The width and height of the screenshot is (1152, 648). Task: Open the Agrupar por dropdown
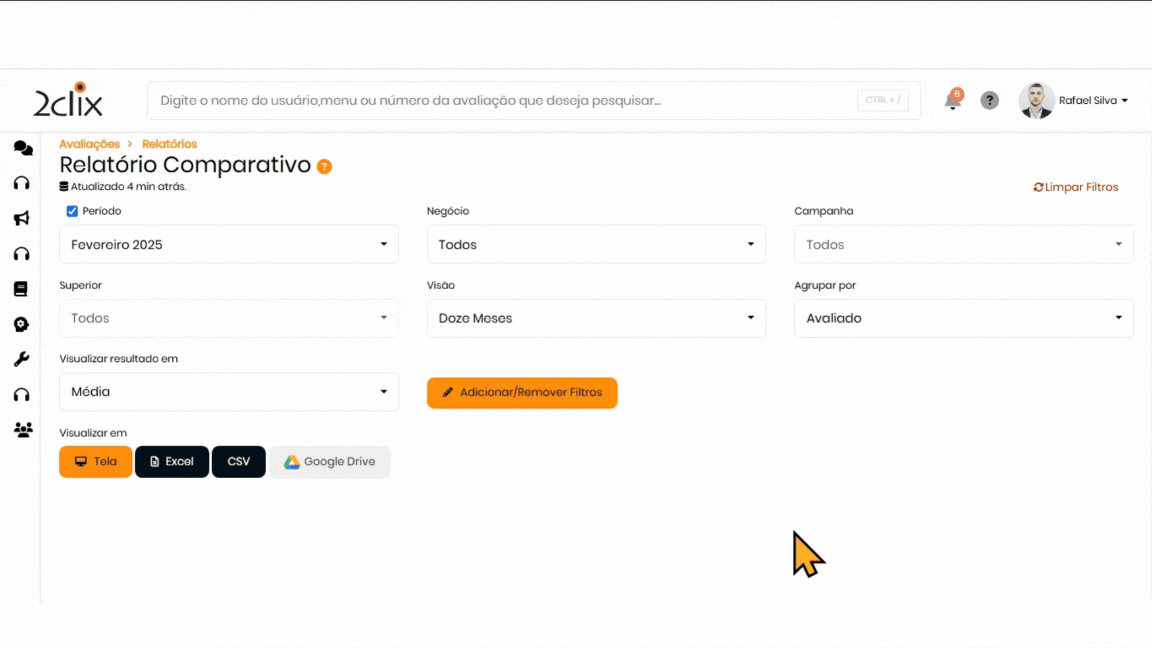coord(963,318)
